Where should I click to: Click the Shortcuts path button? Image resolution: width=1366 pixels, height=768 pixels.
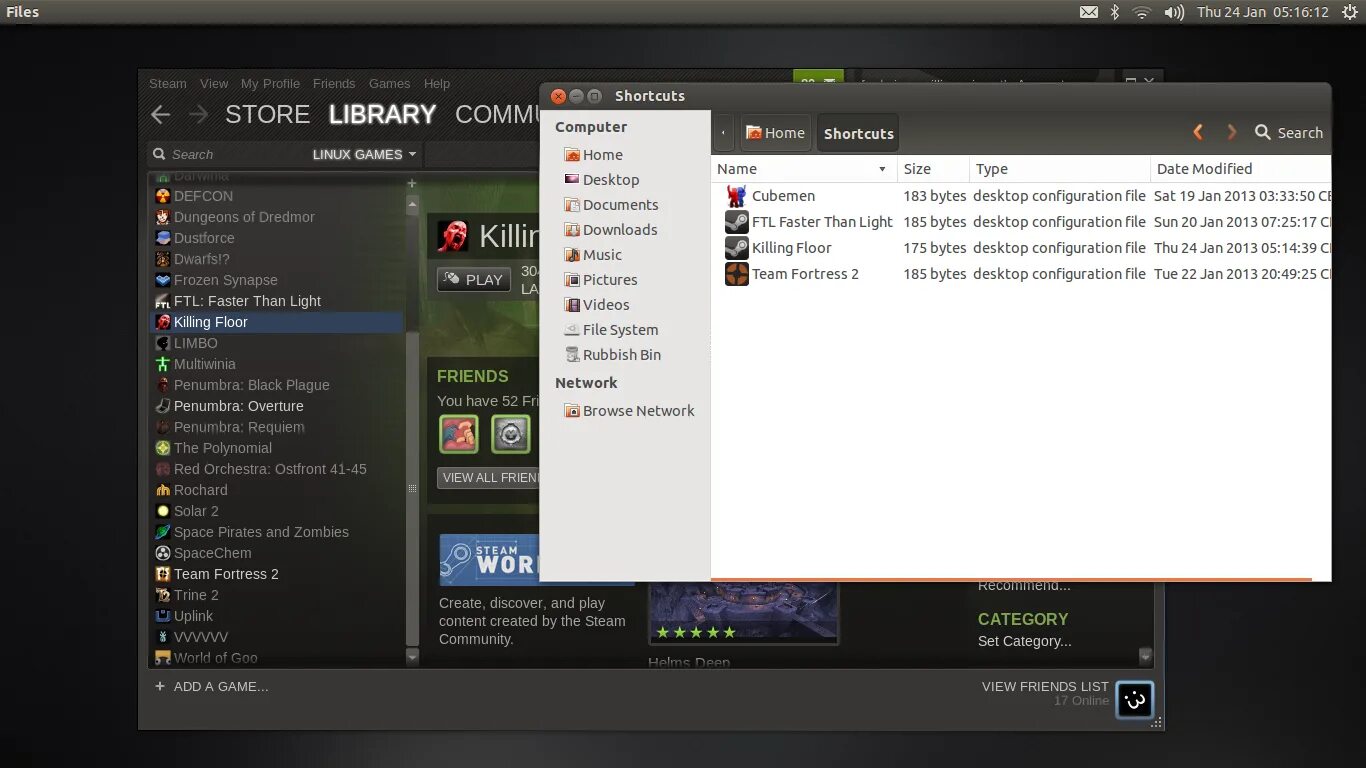[x=858, y=133]
